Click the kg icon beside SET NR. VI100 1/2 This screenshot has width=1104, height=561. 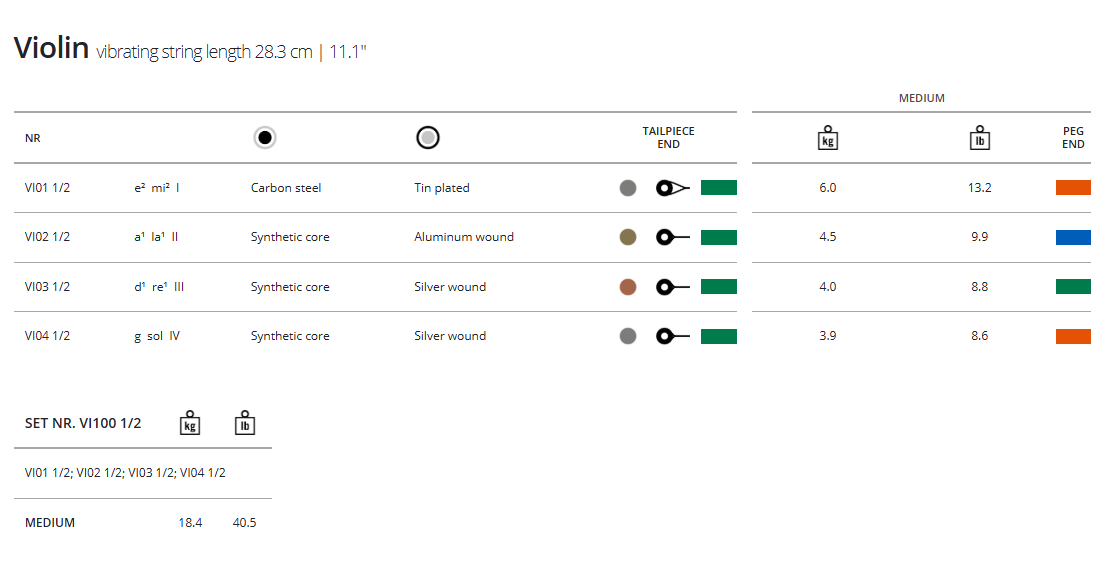click(189, 423)
